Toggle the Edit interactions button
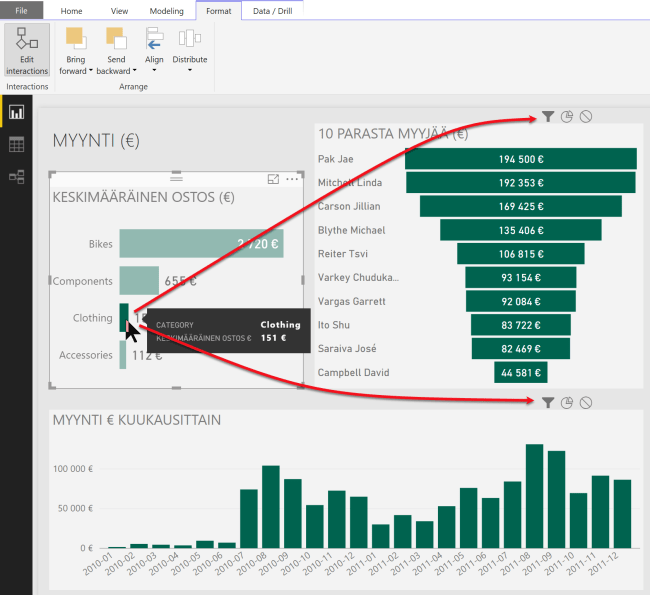The image size is (650, 595). pyautogui.click(x=27, y=50)
